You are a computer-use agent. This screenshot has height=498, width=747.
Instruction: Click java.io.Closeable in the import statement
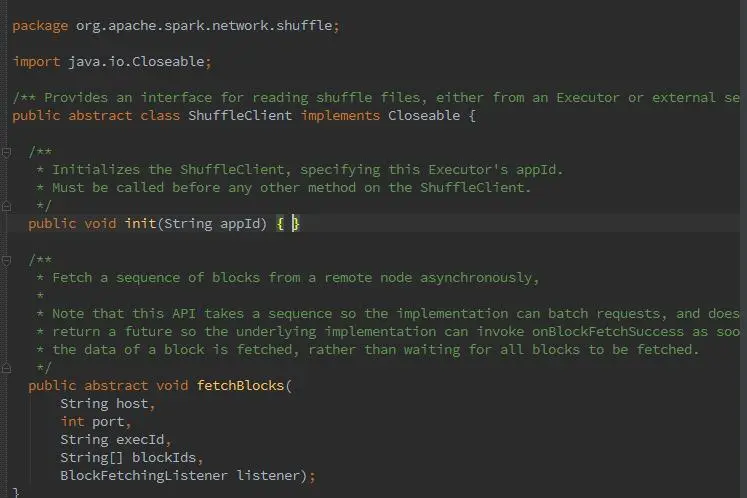[x=139, y=62]
